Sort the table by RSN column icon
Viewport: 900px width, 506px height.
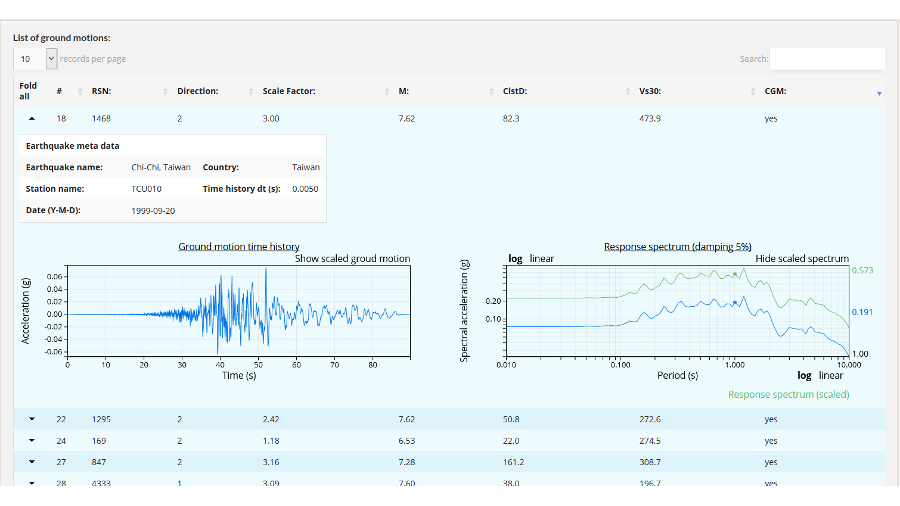[x=166, y=91]
